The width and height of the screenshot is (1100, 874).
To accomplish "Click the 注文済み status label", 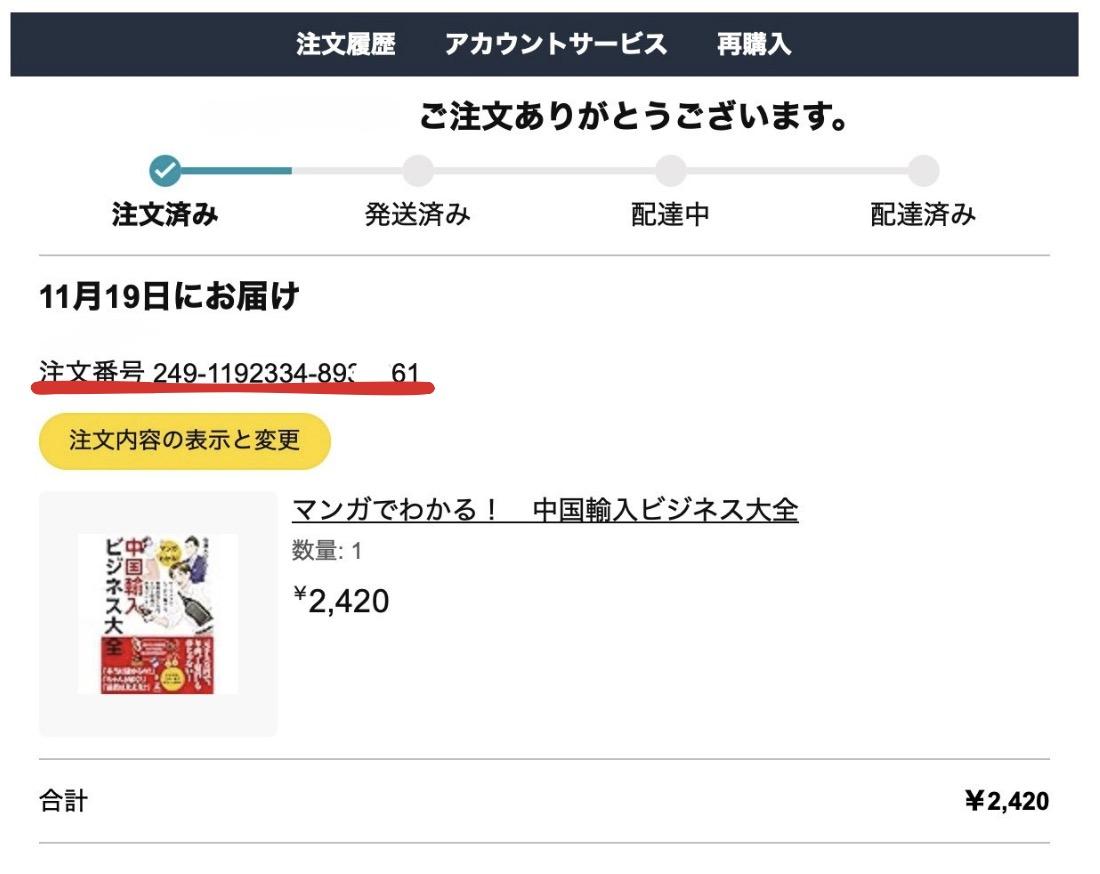I will click(x=165, y=215).
